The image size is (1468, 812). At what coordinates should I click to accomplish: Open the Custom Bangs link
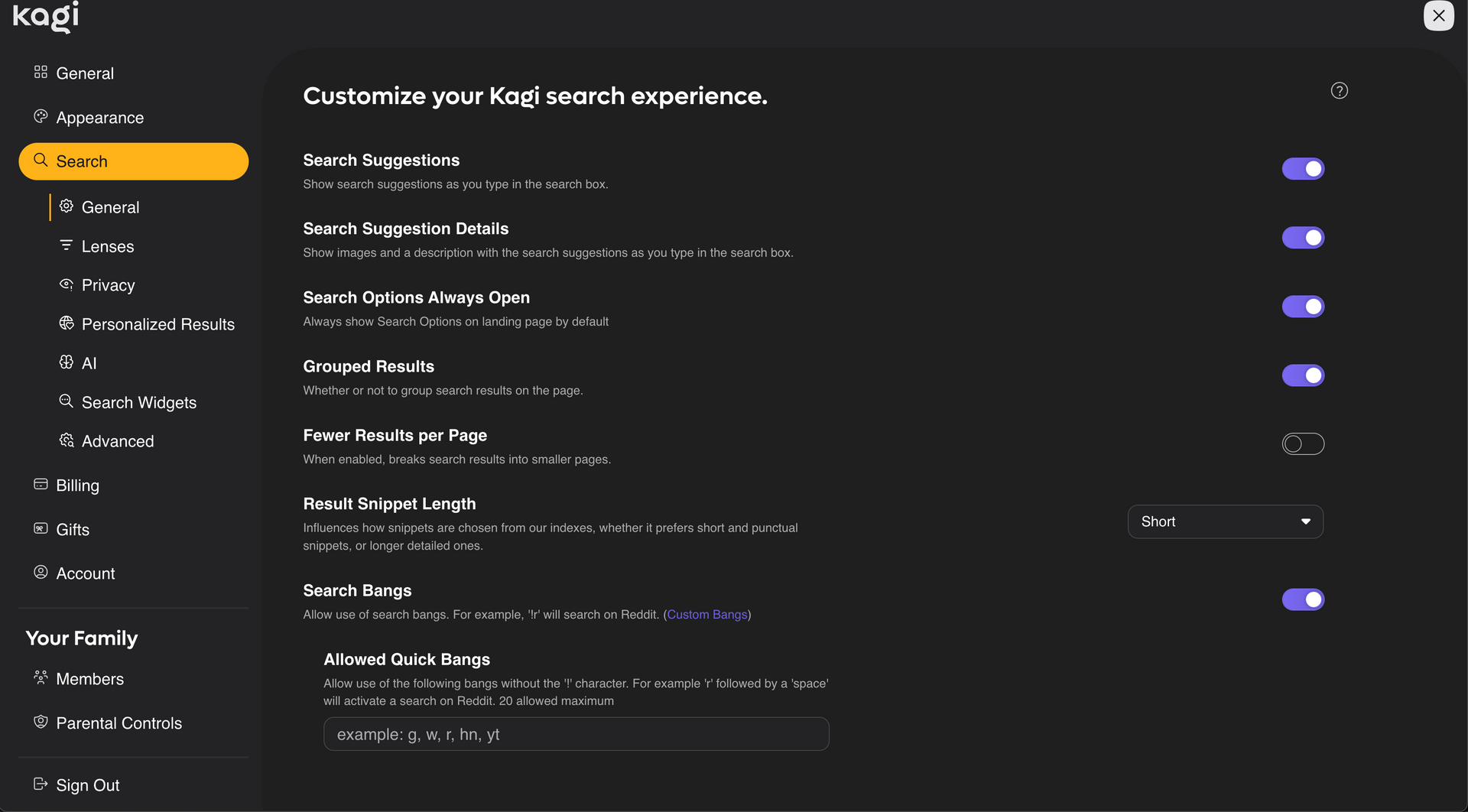707,615
